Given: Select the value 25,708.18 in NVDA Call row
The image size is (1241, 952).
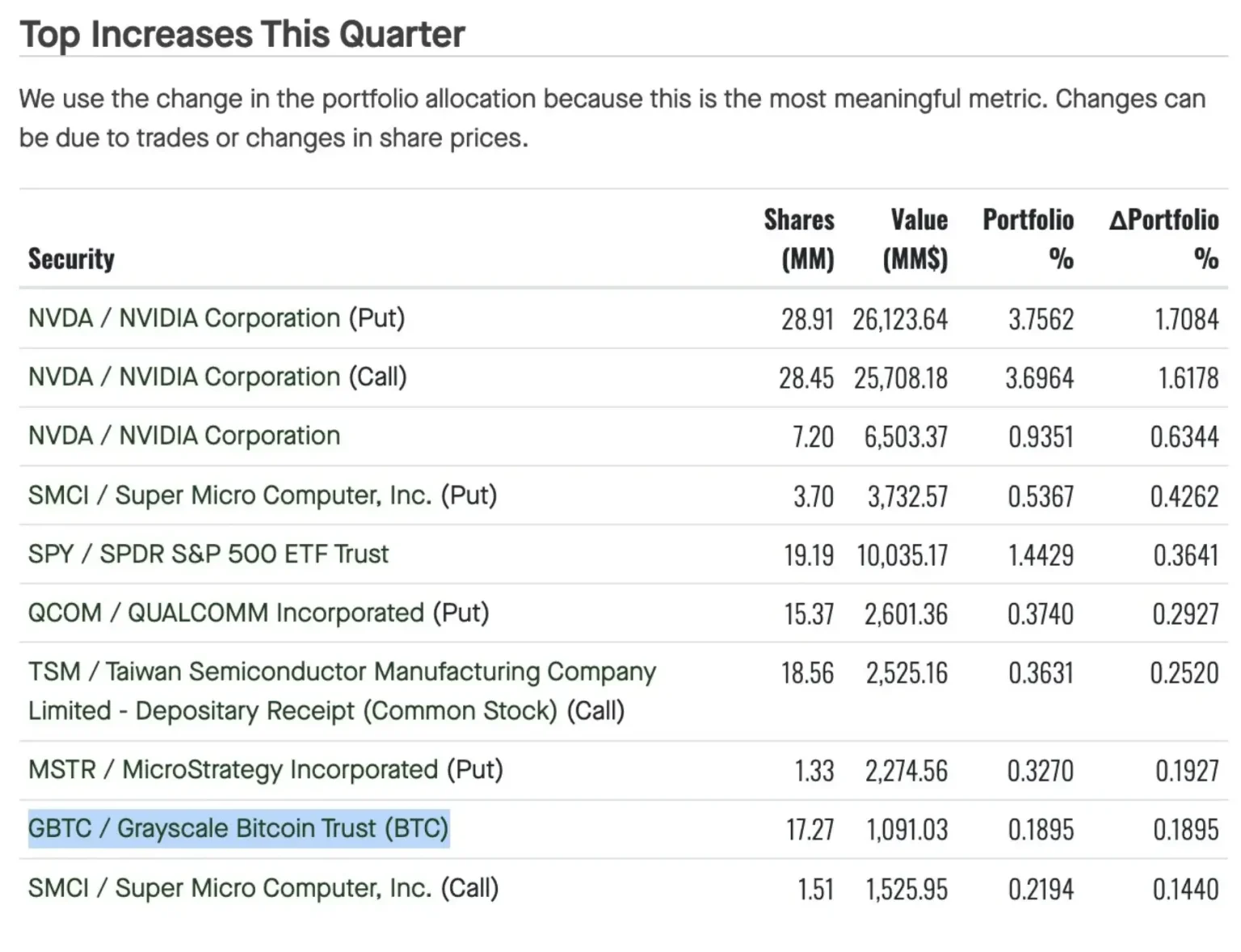Looking at the screenshot, I should point(901,378).
